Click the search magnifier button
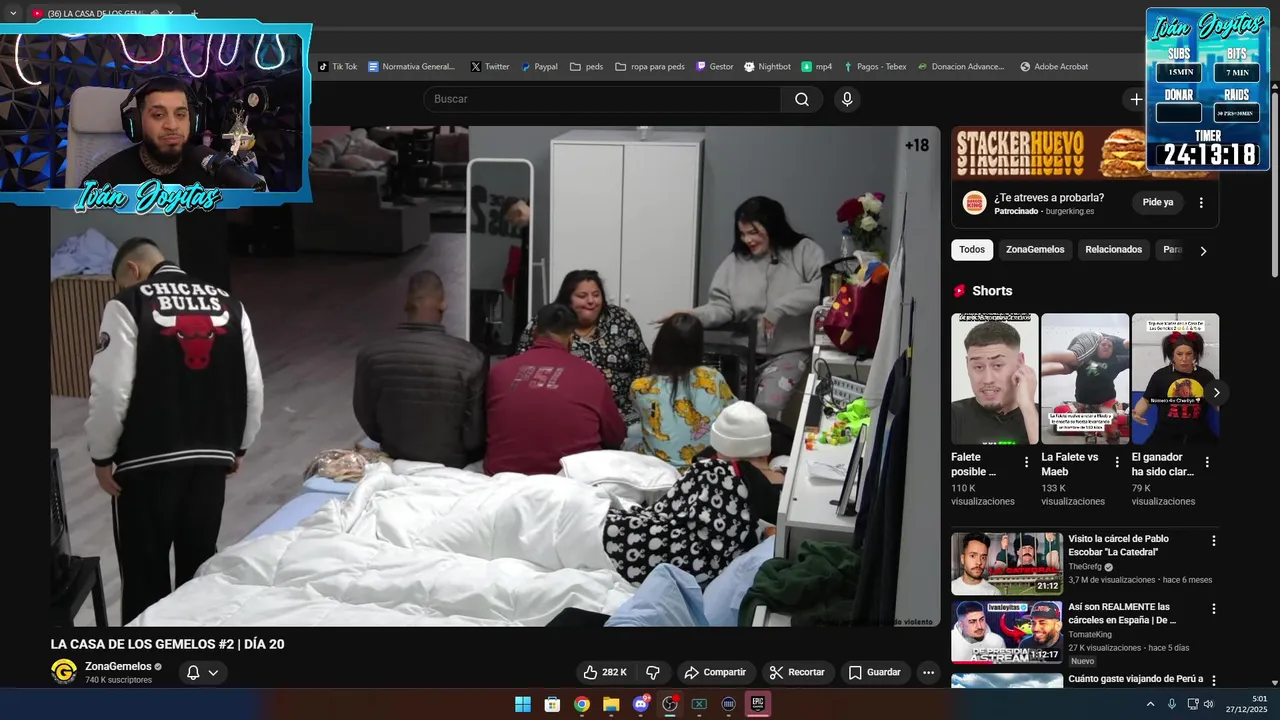This screenshot has width=1280, height=720. point(802,99)
